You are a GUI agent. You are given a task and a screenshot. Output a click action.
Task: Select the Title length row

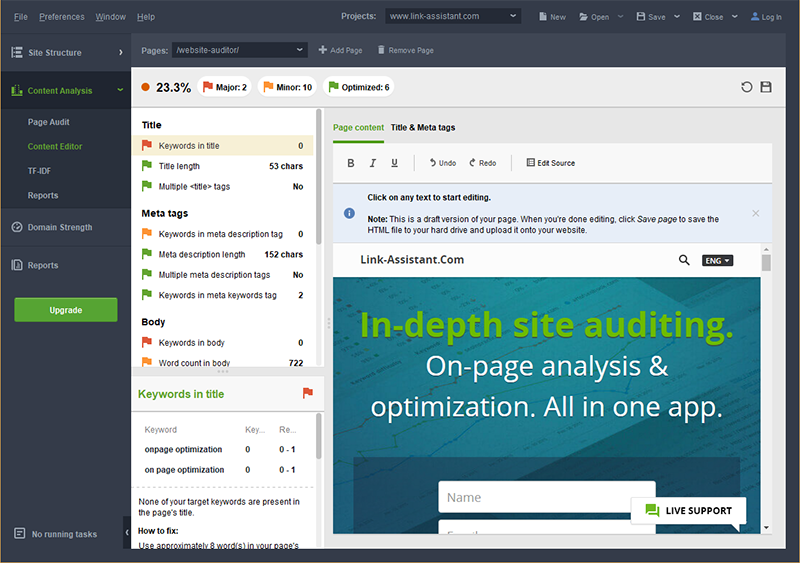click(x=223, y=166)
